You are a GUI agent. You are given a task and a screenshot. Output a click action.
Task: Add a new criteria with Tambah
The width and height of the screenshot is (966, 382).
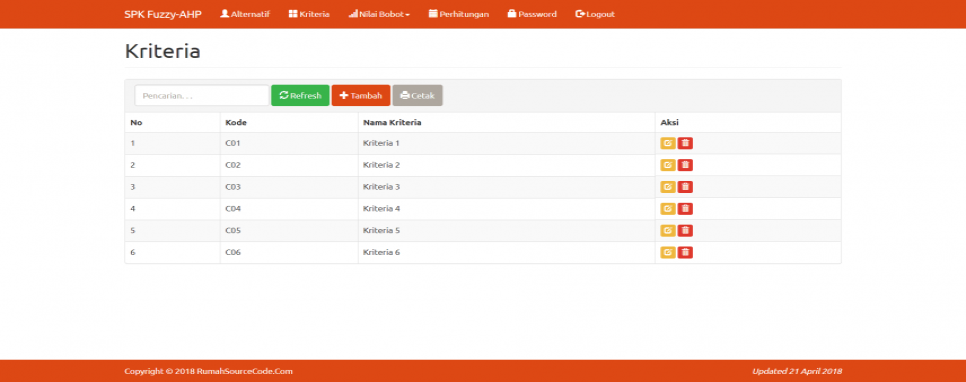click(x=361, y=96)
